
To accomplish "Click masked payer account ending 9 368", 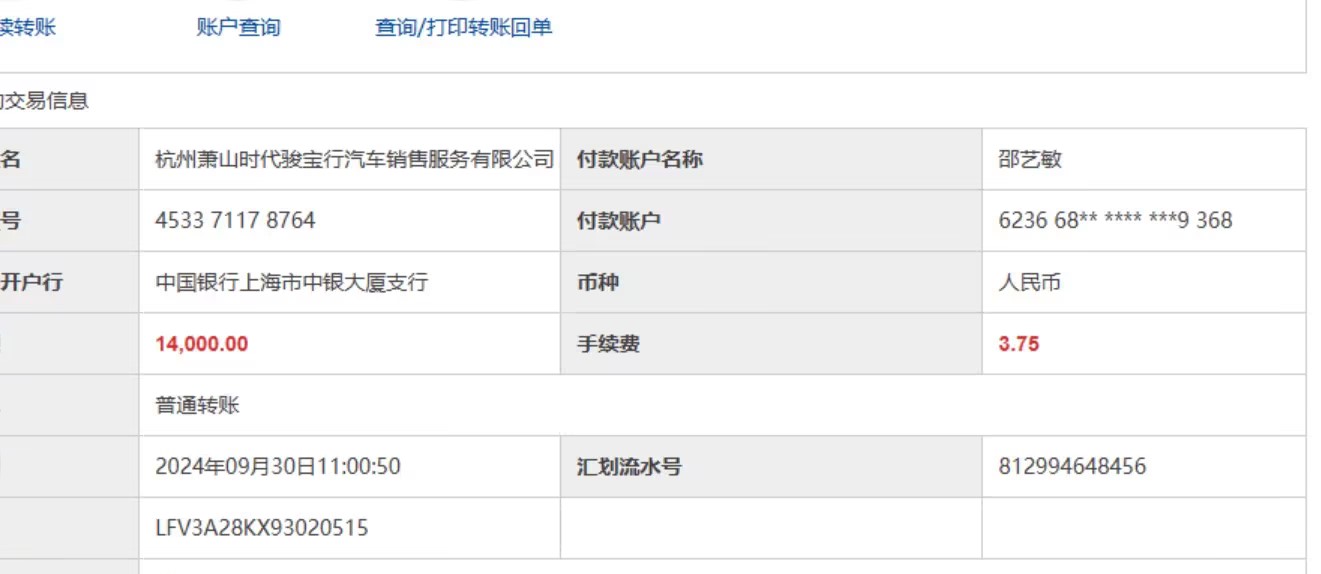I will click(x=1115, y=220).
